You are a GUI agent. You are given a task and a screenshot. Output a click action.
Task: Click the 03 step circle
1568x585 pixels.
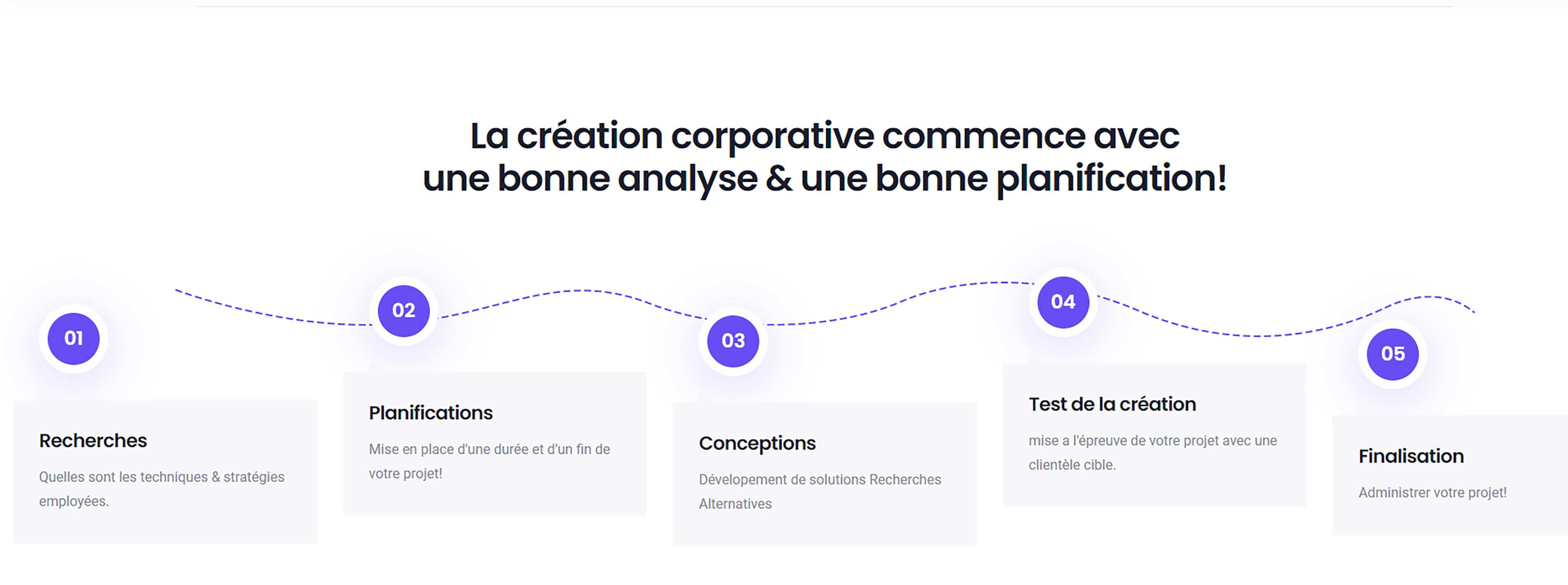coord(733,341)
